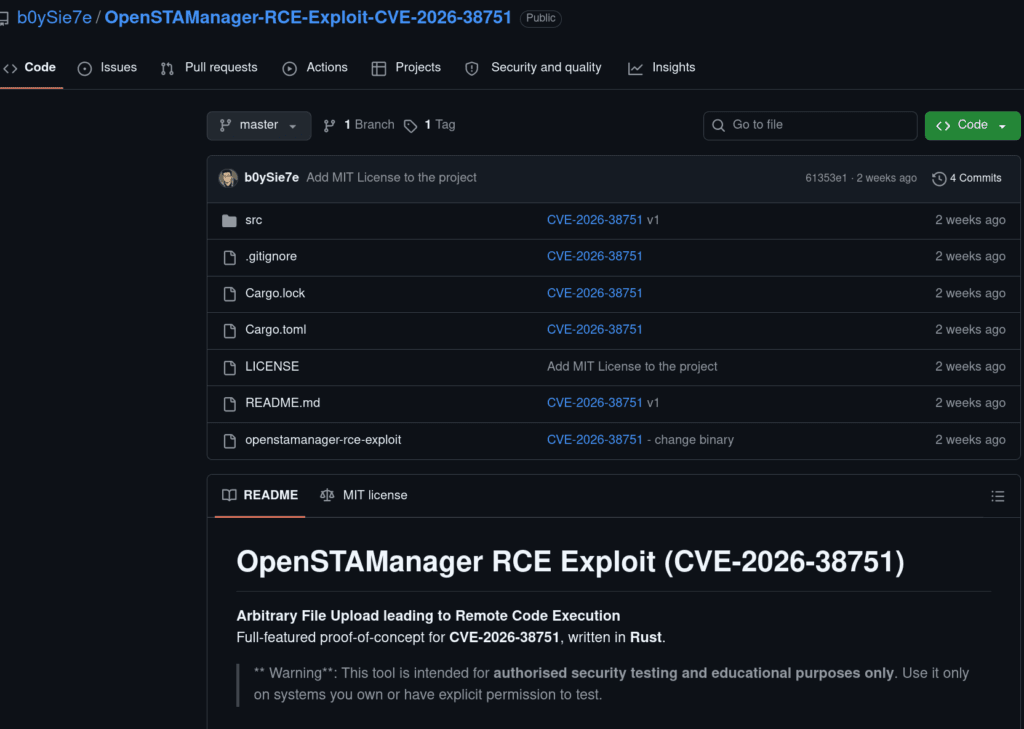This screenshot has height=729, width=1024.
Task: Click the Projects table icon
Action: coord(379,69)
